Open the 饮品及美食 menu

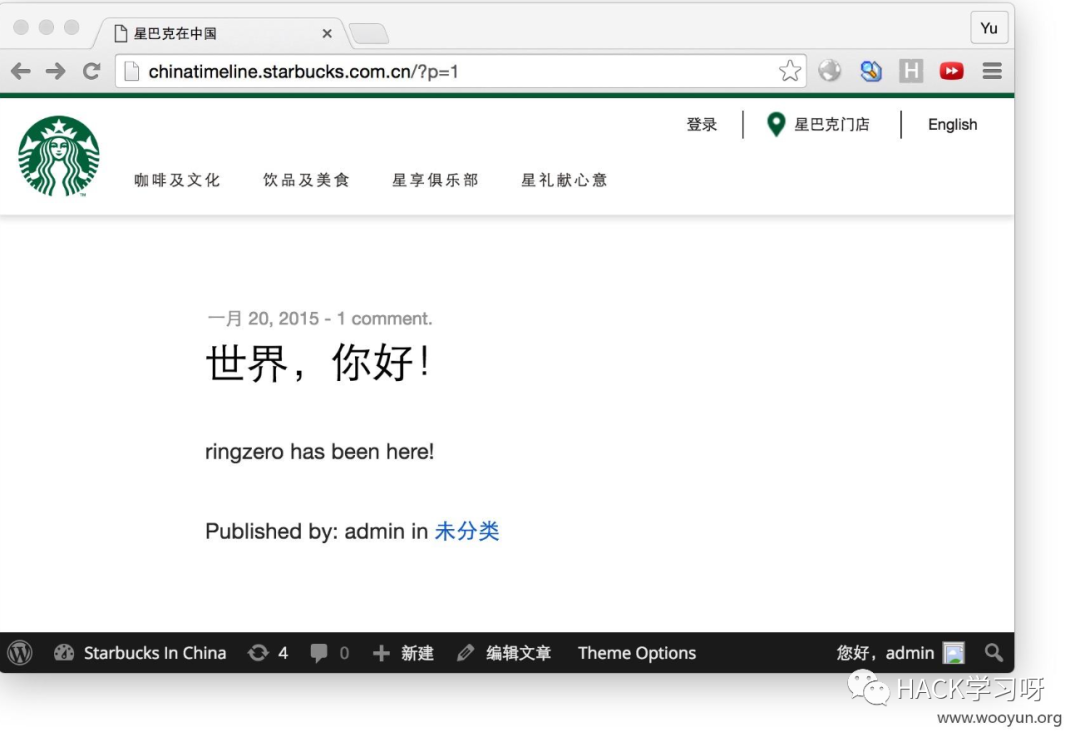[306, 180]
